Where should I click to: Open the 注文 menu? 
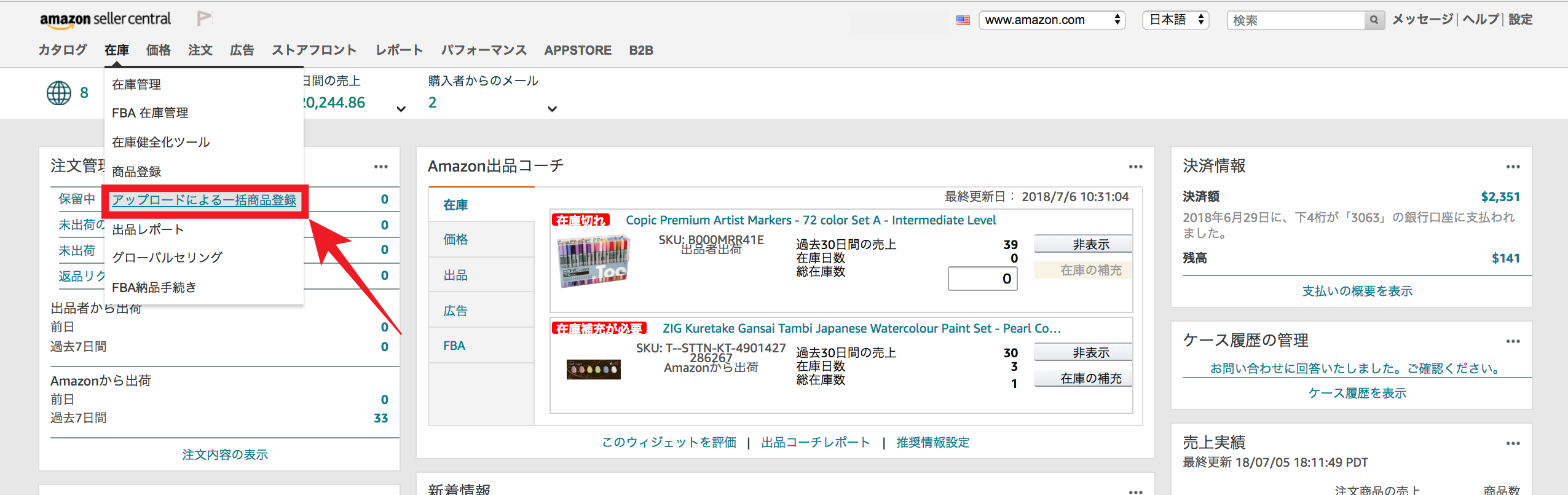(200, 50)
